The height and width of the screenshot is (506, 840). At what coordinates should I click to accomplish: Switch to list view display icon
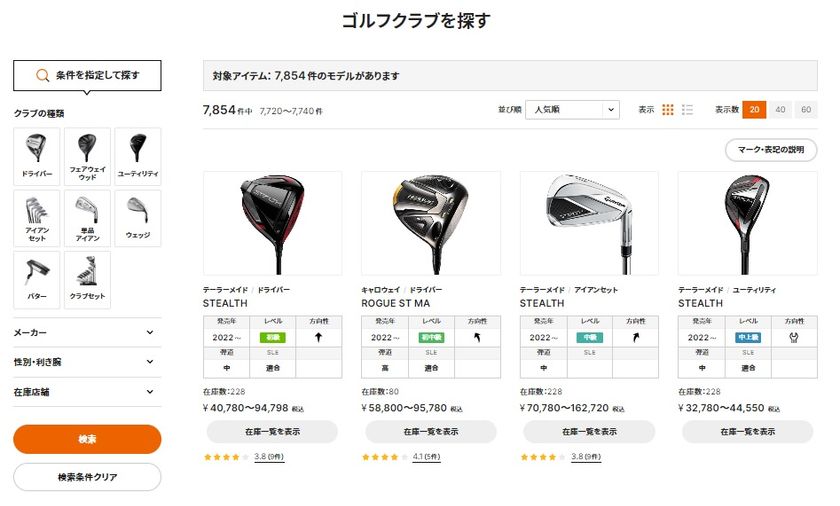pos(687,110)
